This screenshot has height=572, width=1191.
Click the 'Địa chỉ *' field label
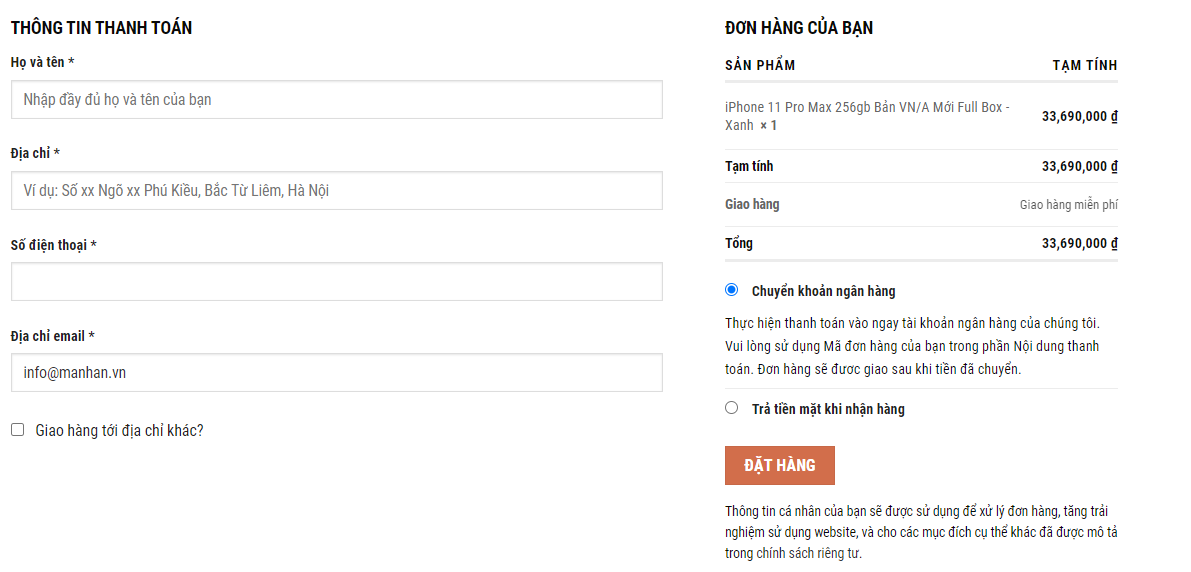pos(35,153)
